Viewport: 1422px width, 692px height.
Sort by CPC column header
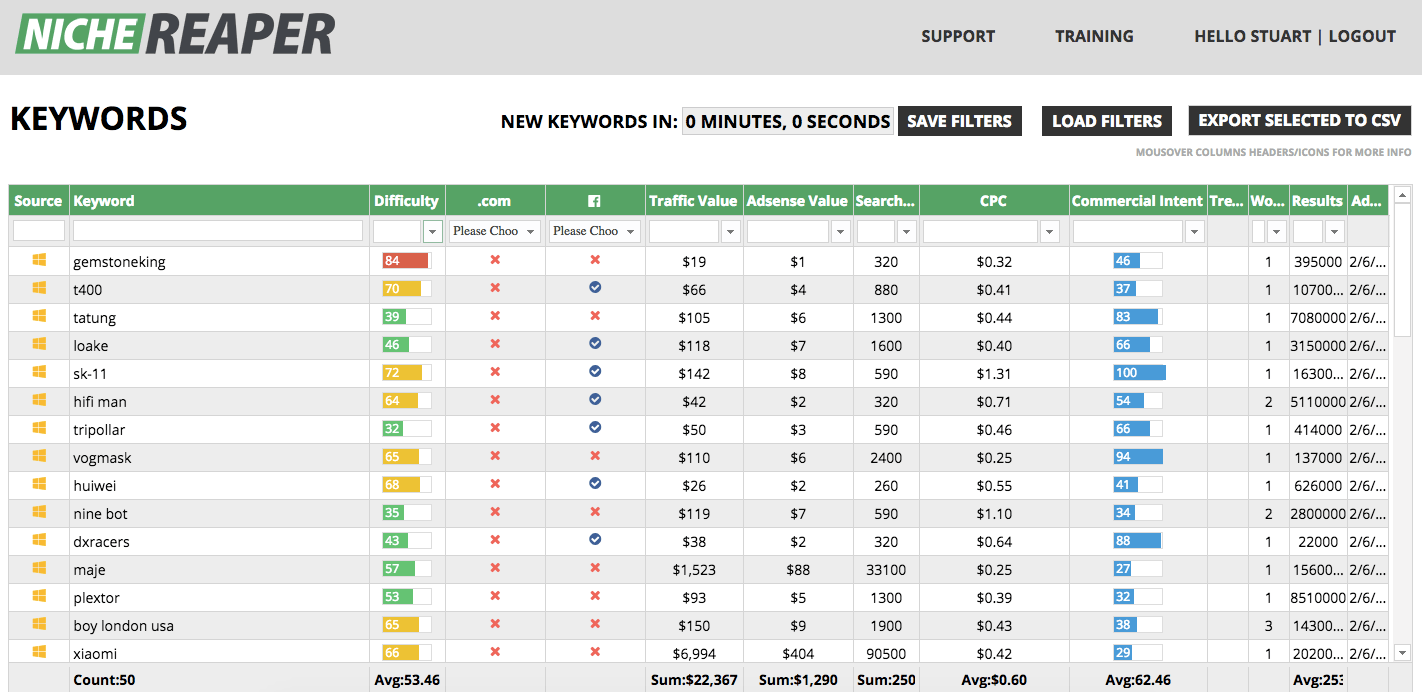pos(993,201)
